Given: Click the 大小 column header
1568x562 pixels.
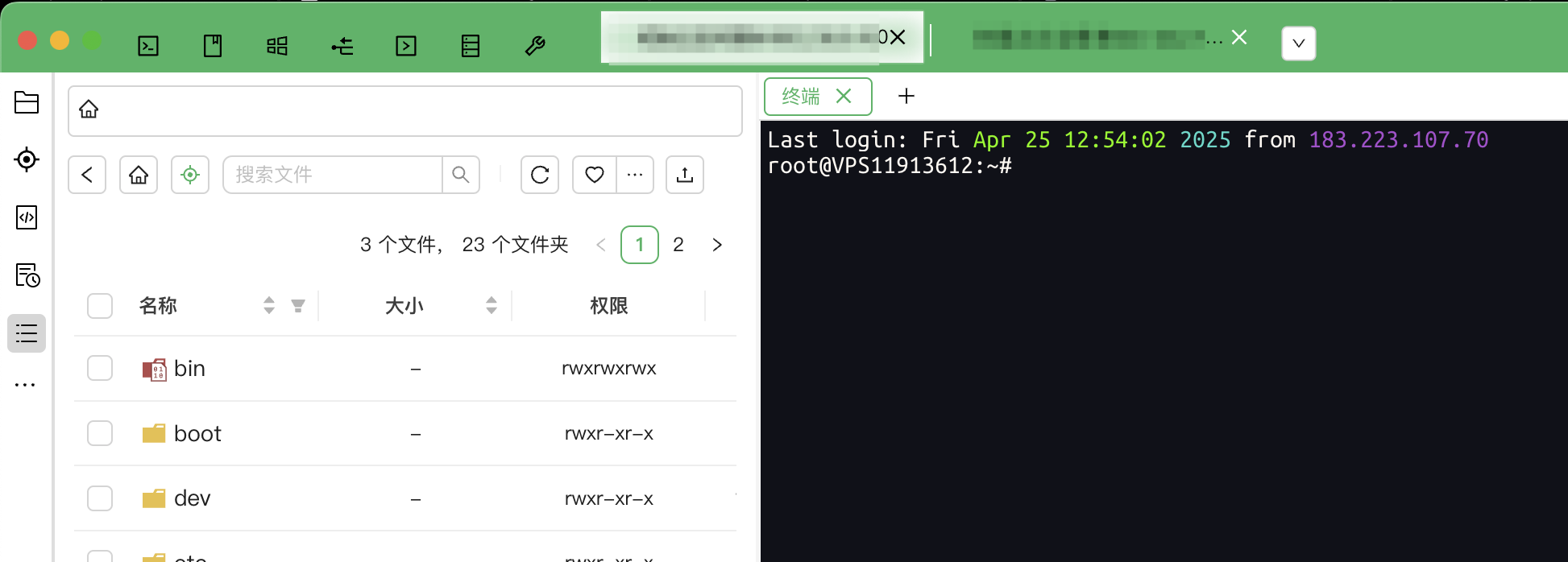Looking at the screenshot, I should [404, 306].
